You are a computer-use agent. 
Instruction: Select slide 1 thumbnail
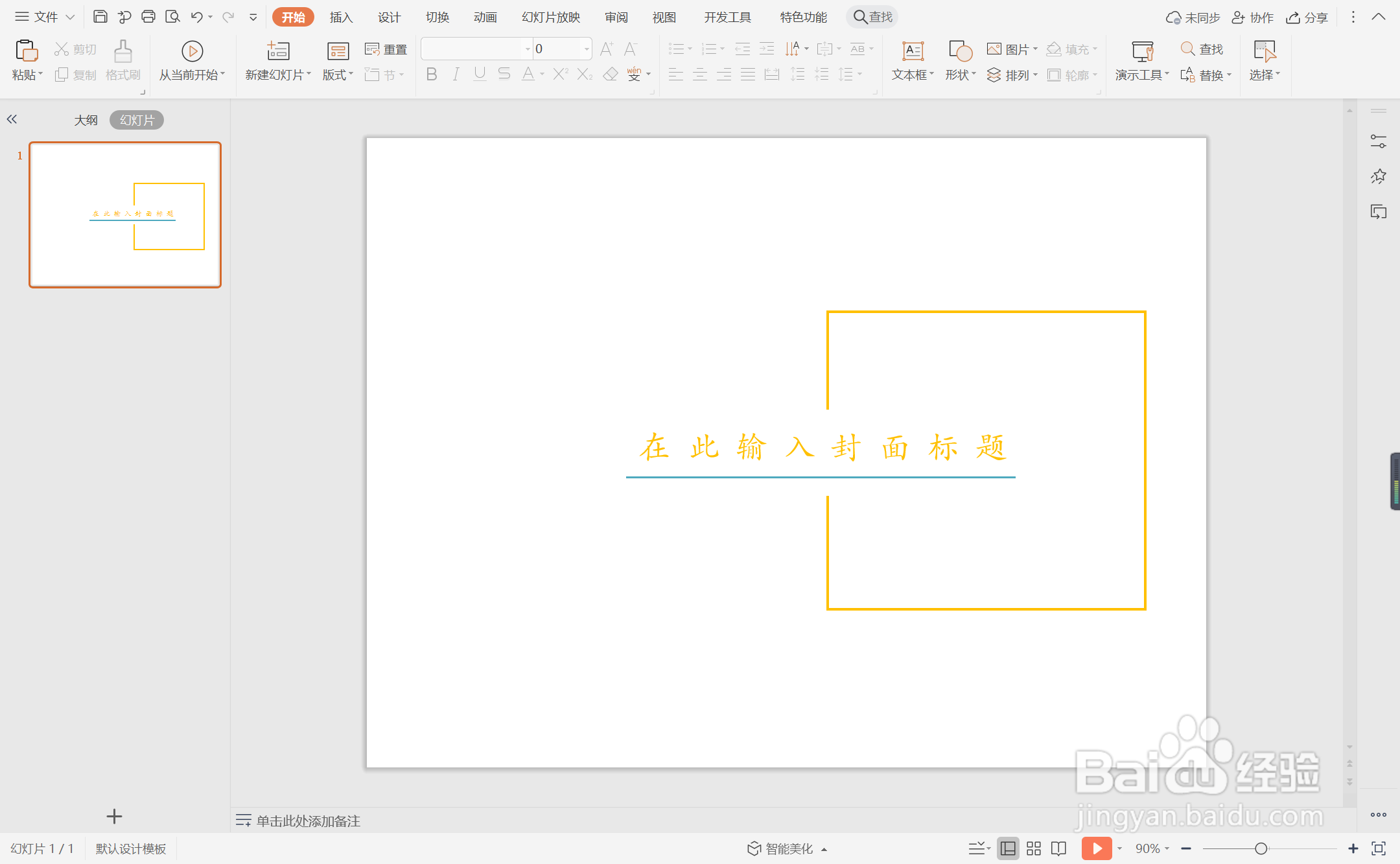125,215
